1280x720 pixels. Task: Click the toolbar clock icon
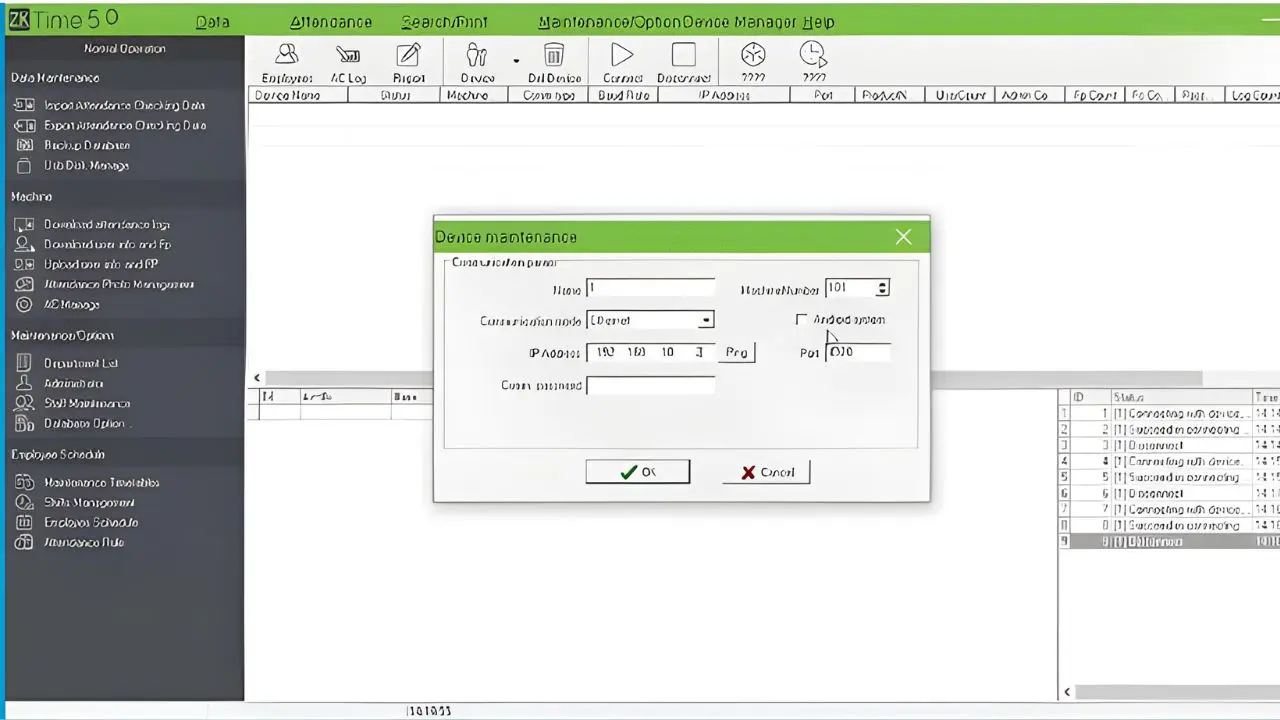[x=813, y=54]
